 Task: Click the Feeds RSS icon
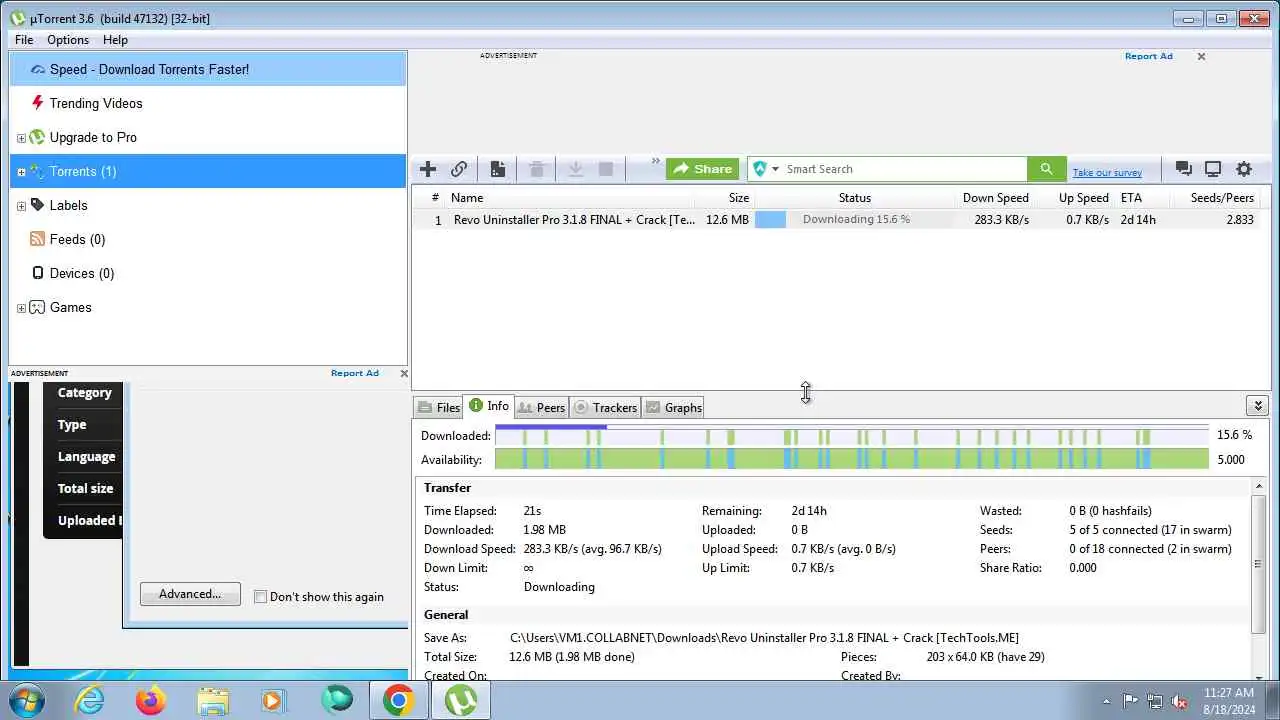point(37,239)
